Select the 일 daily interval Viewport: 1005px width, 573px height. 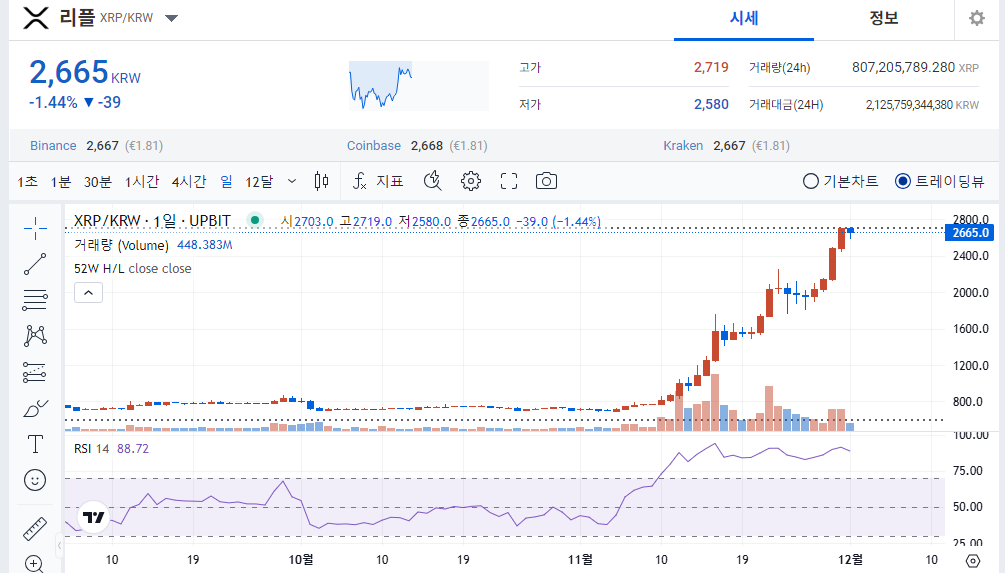point(226,182)
